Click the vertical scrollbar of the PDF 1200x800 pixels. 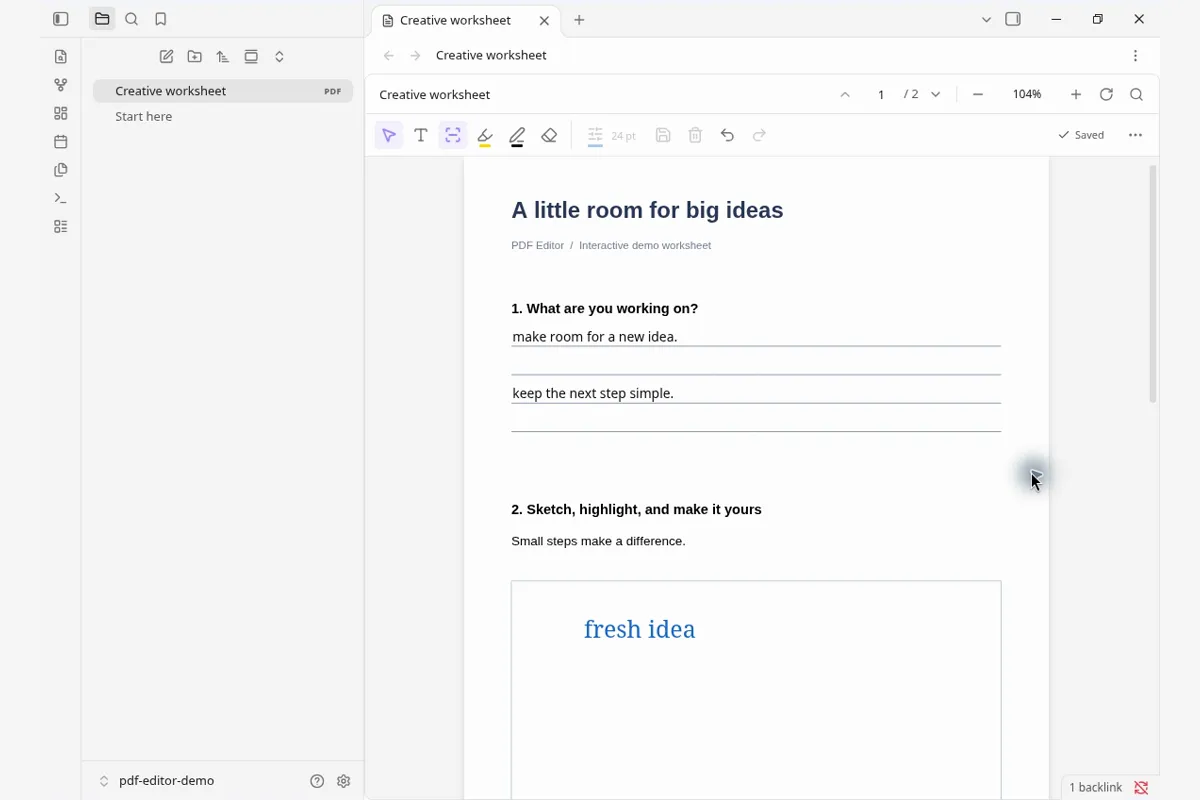(1153, 284)
